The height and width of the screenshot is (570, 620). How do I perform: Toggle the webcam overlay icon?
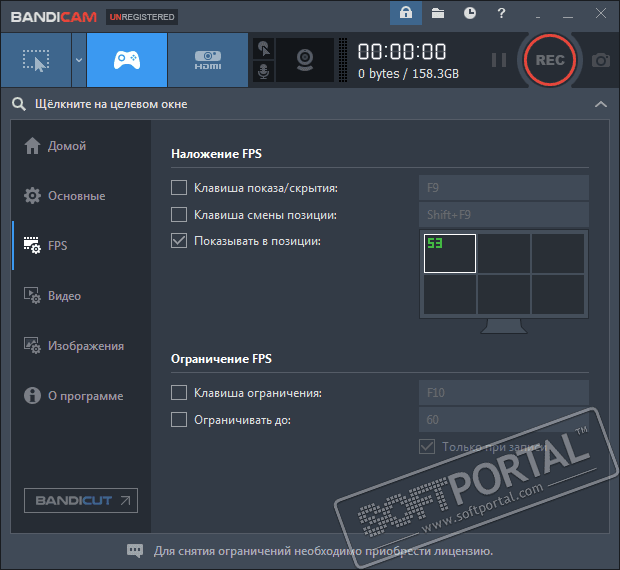click(x=305, y=60)
